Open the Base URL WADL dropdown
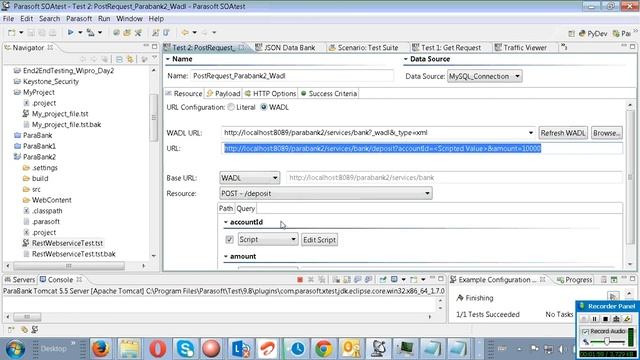This screenshot has width=640, height=360. tap(249, 178)
